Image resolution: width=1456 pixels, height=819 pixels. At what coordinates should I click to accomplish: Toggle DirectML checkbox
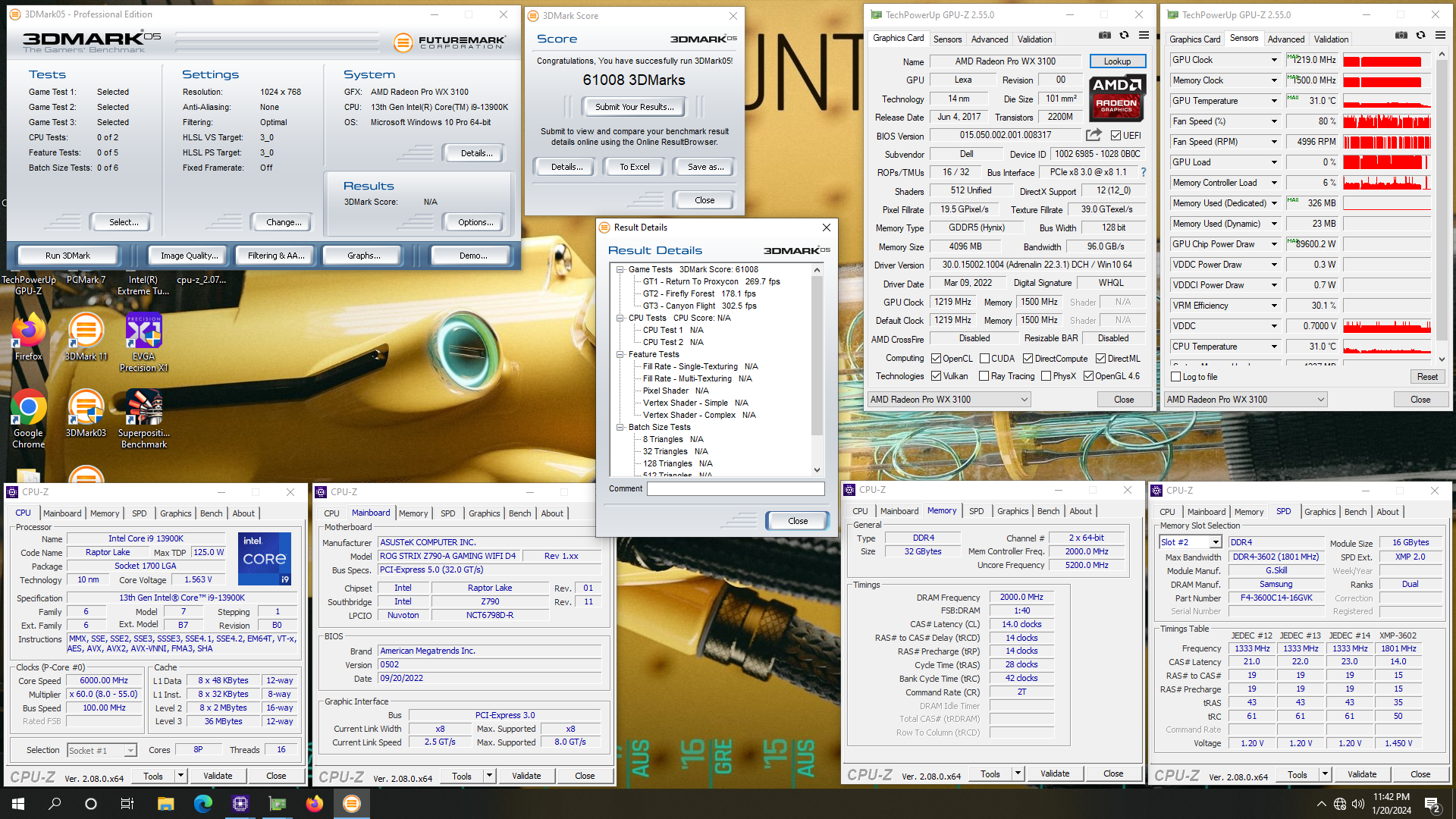pyautogui.click(x=1100, y=359)
